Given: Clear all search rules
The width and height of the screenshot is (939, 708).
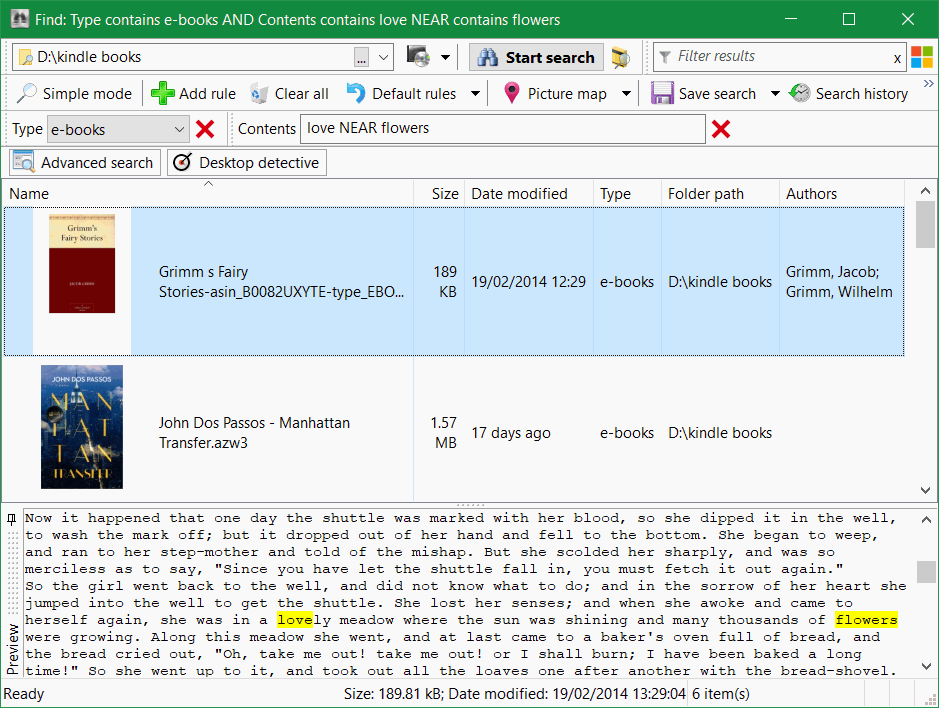Looking at the screenshot, I should [x=289, y=94].
